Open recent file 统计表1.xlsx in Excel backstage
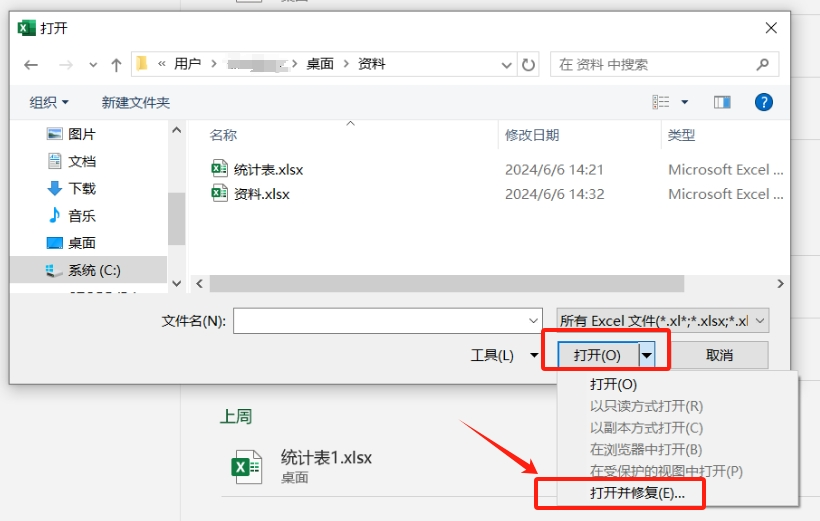The width and height of the screenshot is (820, 521). click(x=326, y=458)
